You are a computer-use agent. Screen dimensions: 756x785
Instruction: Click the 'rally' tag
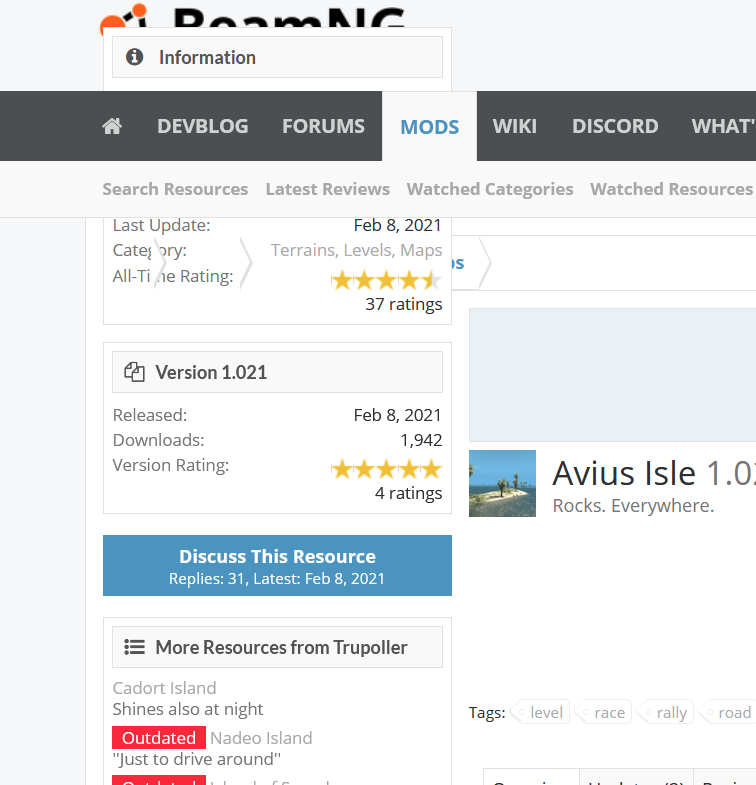(x=667, y=712)
